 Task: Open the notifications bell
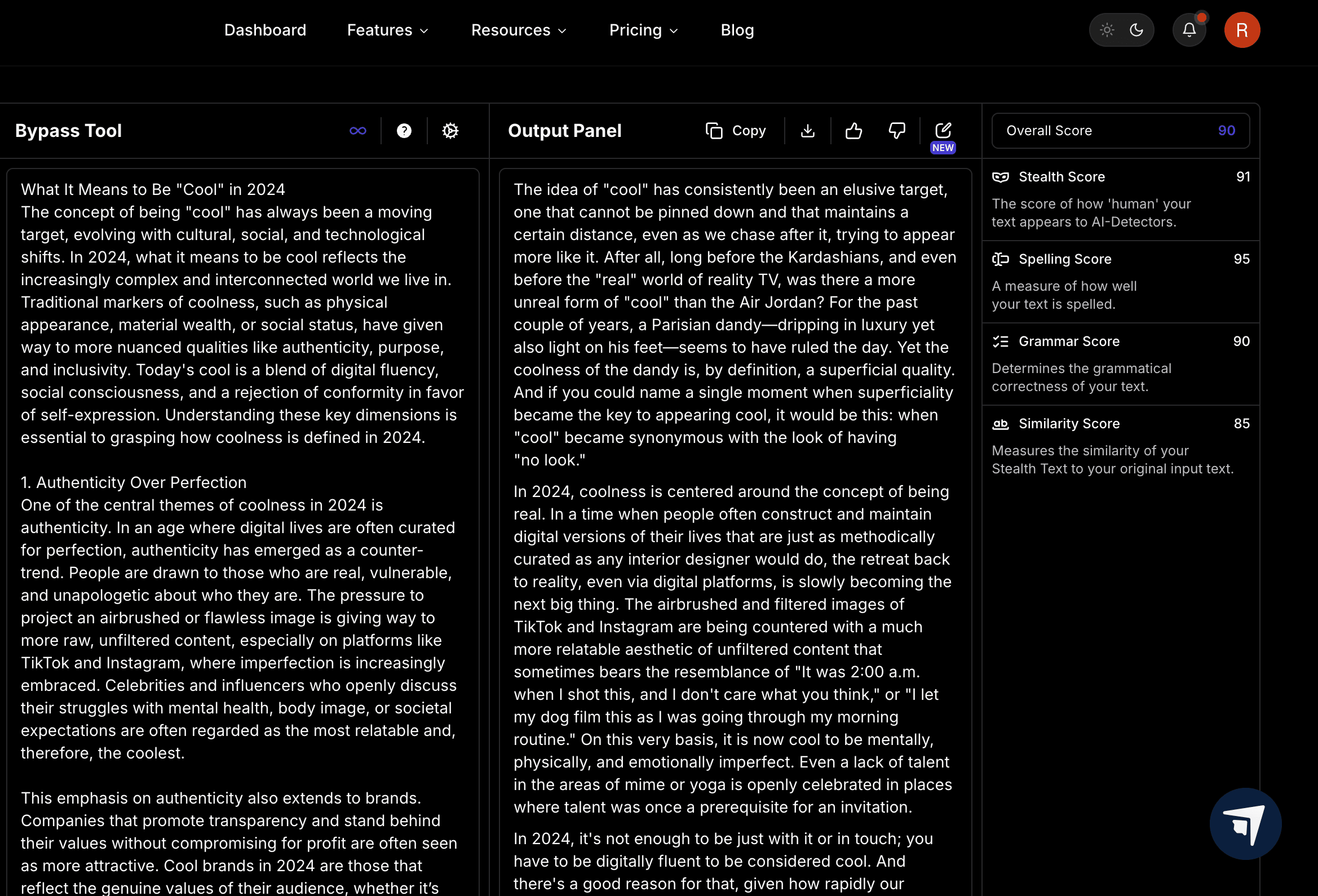1189,30
